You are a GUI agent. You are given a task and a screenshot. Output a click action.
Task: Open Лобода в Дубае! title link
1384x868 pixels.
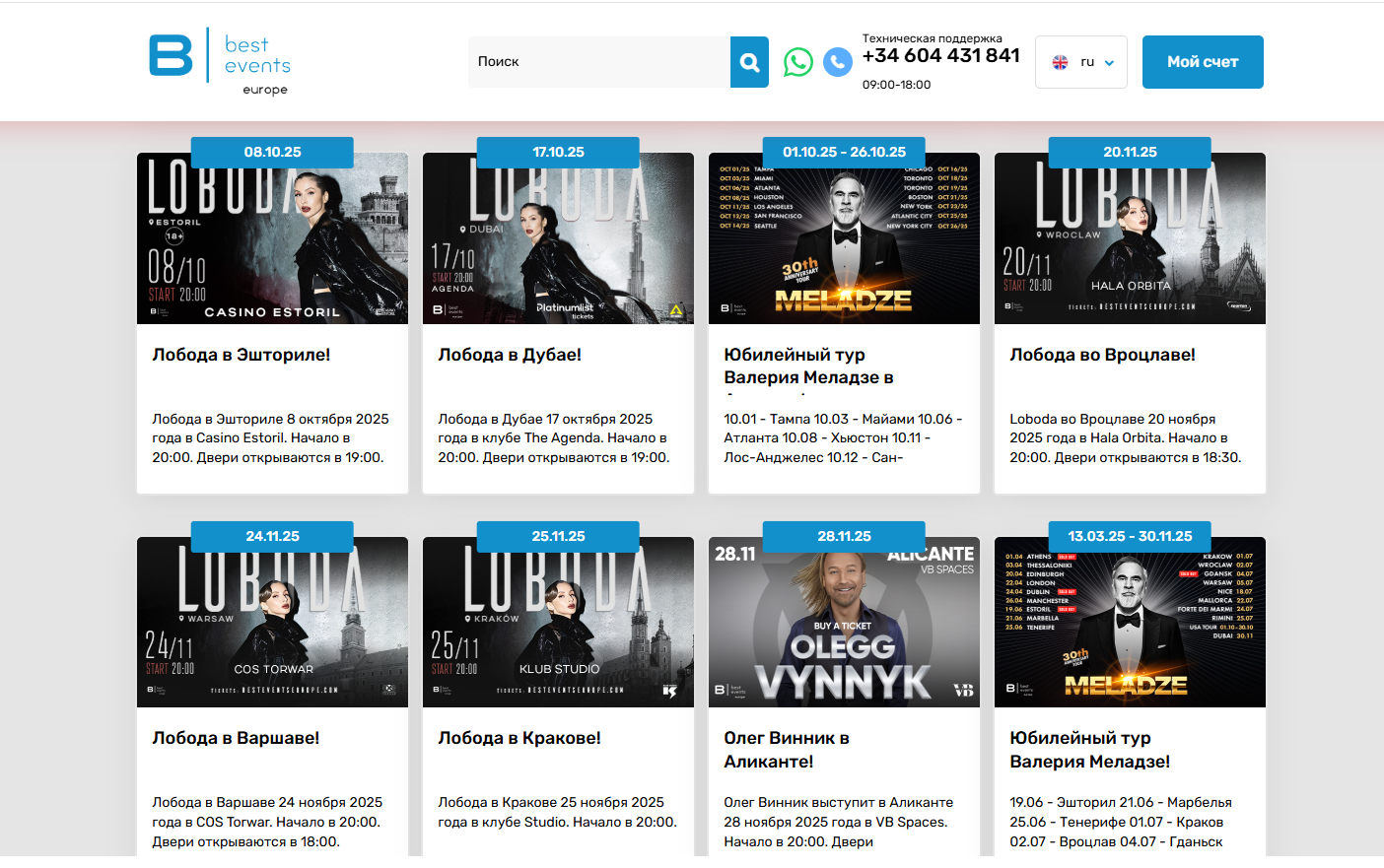tap(510, 355)
